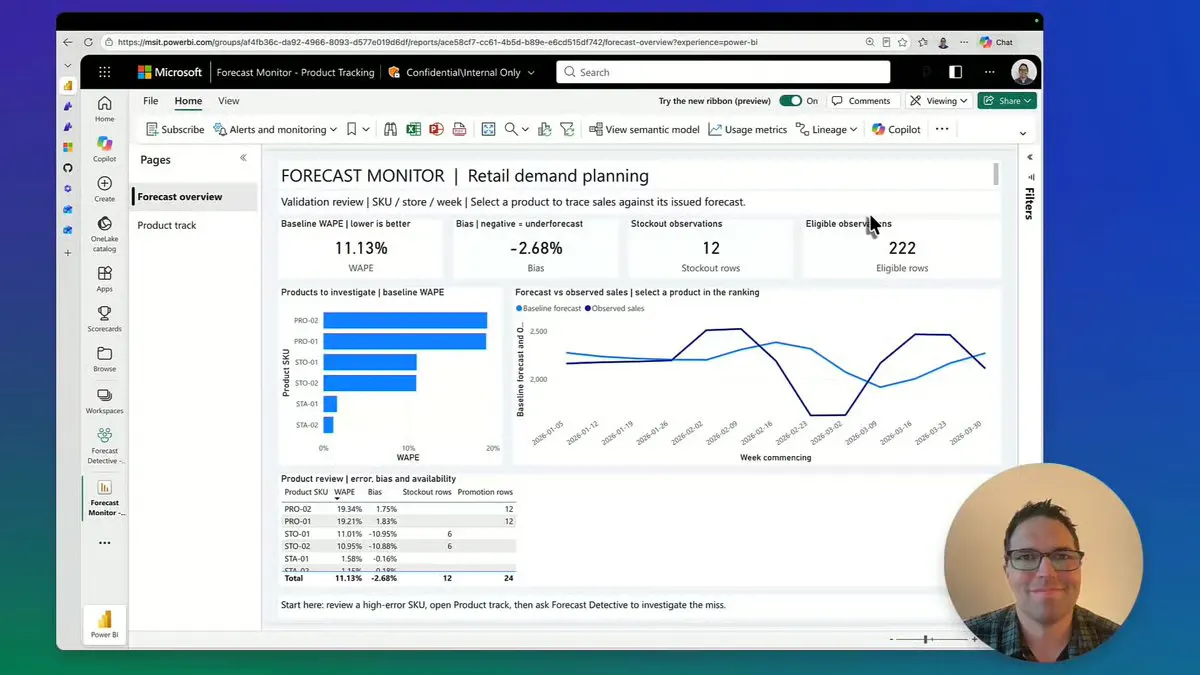Select the Forecast overview page

(193, 197)
